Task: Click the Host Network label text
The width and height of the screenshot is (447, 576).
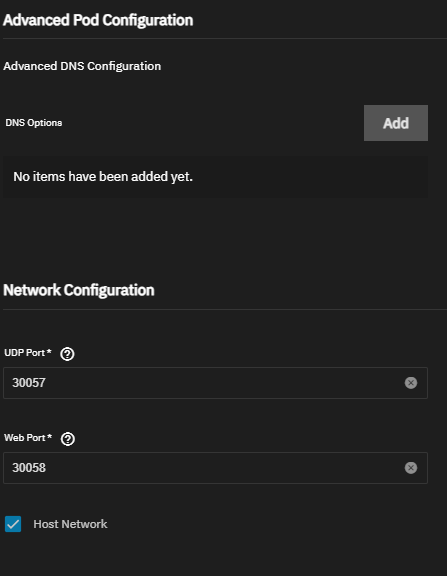Action: point(70,524)
